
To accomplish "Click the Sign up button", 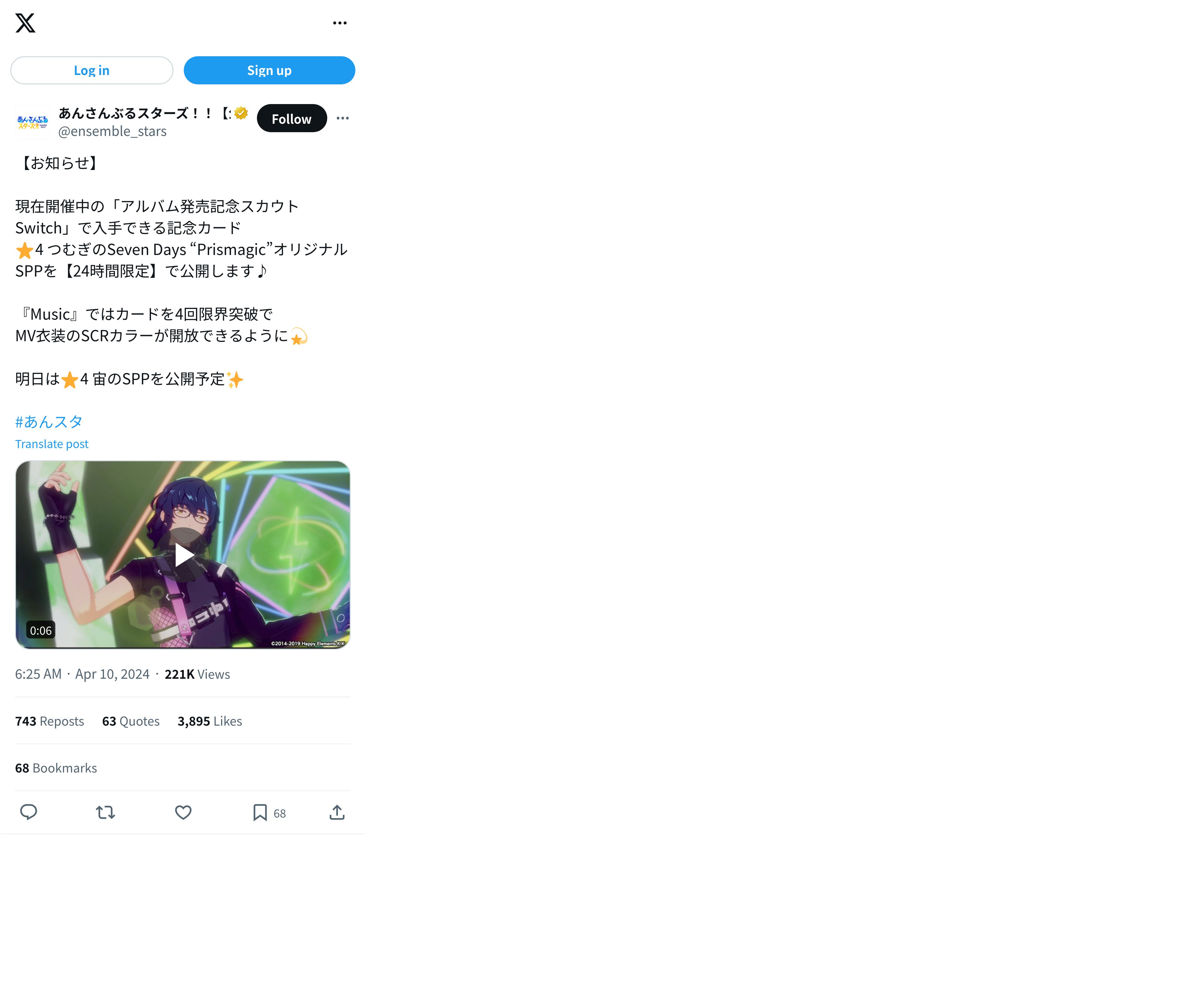I will 269,70.
